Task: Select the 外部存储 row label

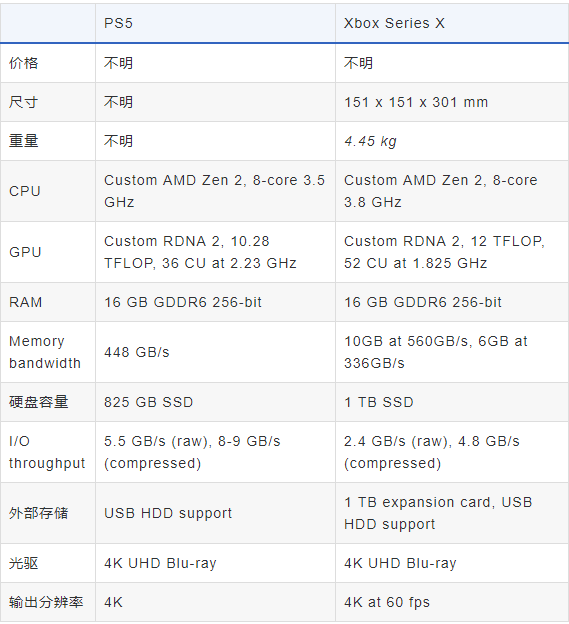Action: pos(48,513)
